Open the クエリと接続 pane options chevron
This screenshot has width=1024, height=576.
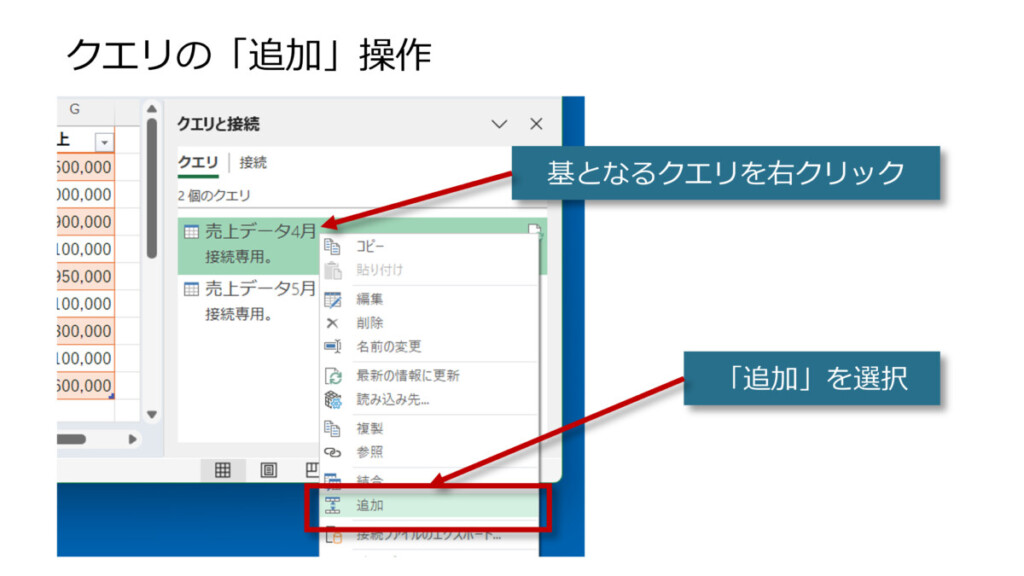500,124
